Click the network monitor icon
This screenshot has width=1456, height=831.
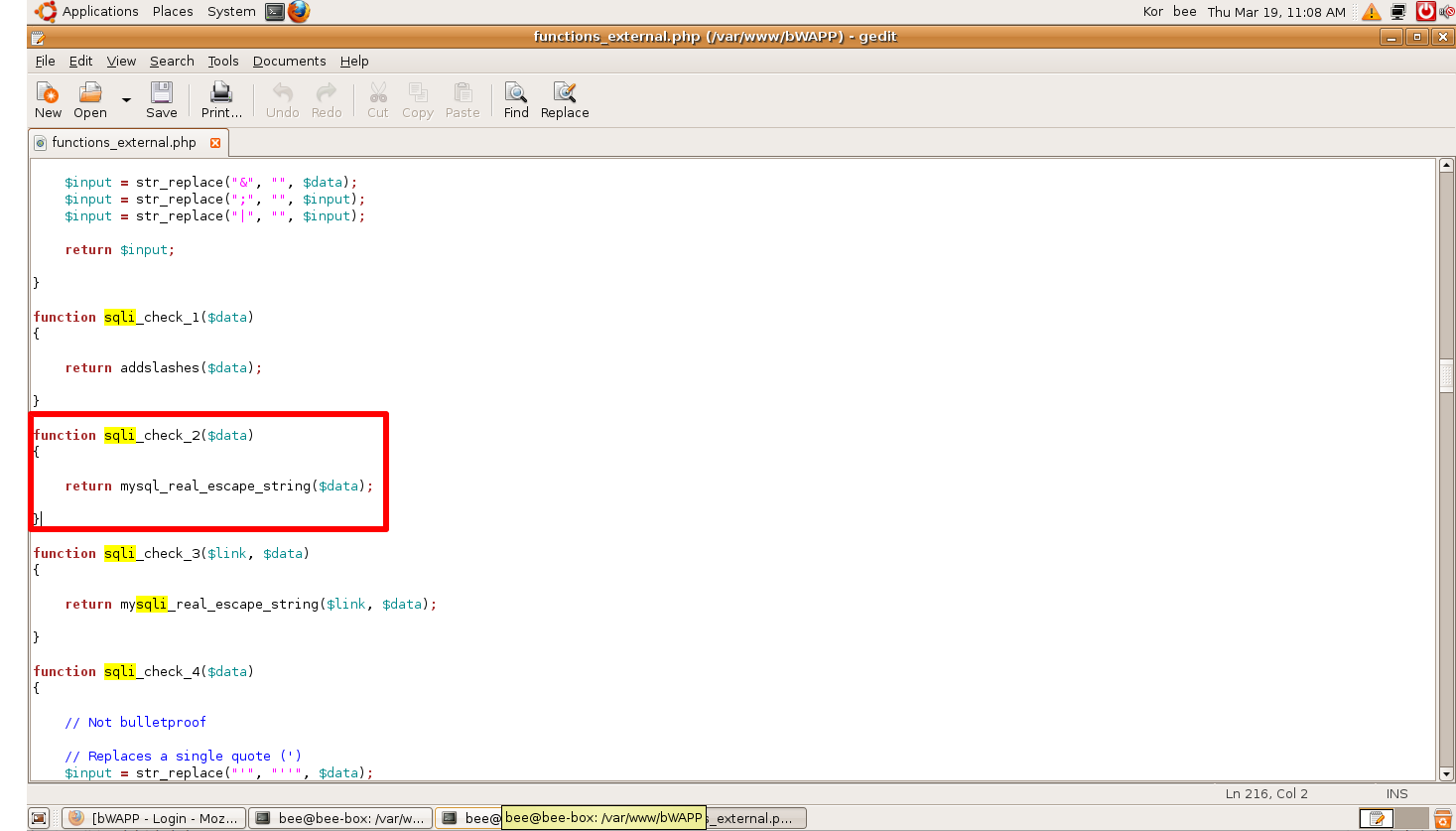coord(1398,12)
